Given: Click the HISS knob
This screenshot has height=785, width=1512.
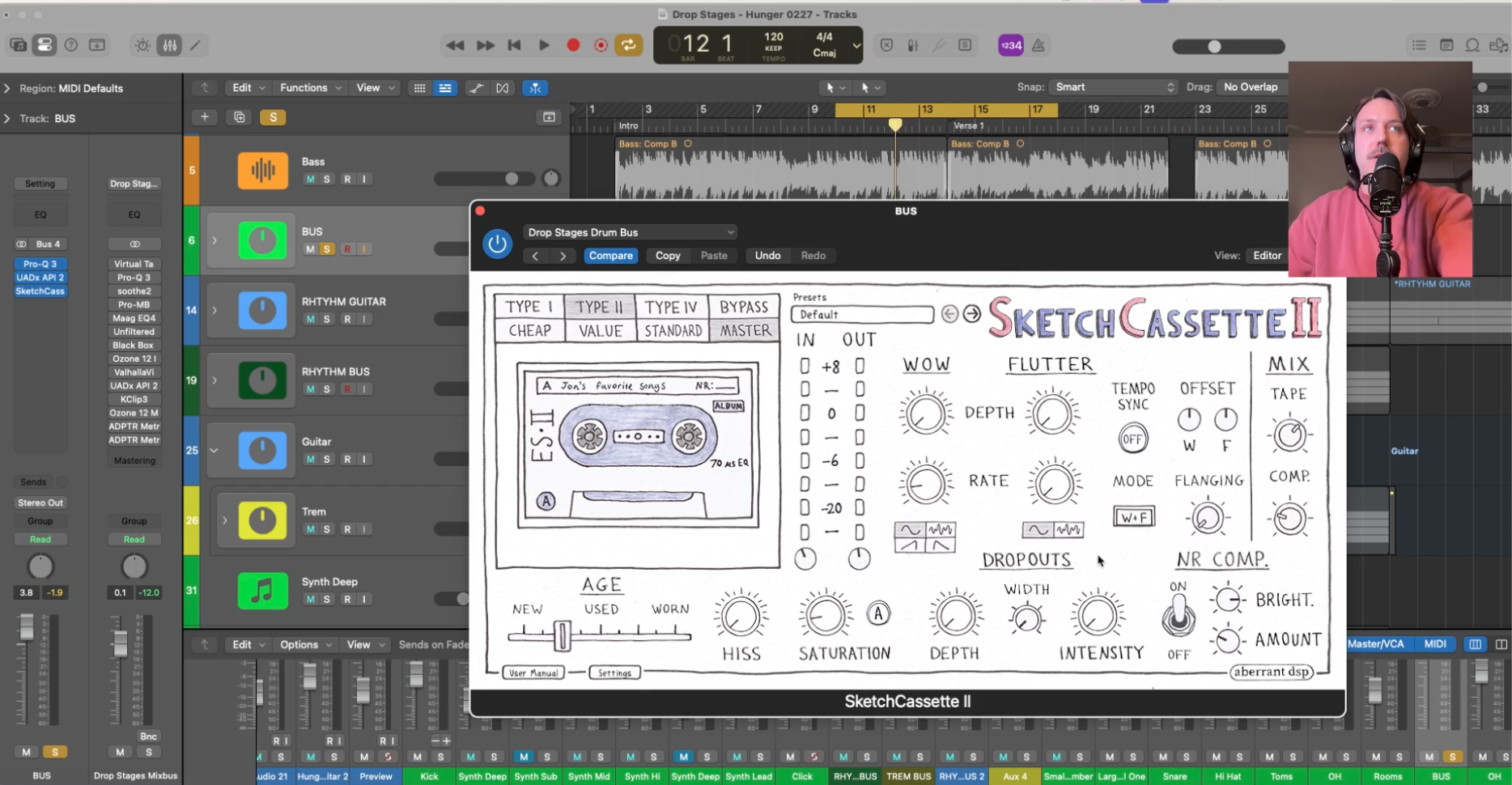Looking at the screenshot, I should pos(740,617).
